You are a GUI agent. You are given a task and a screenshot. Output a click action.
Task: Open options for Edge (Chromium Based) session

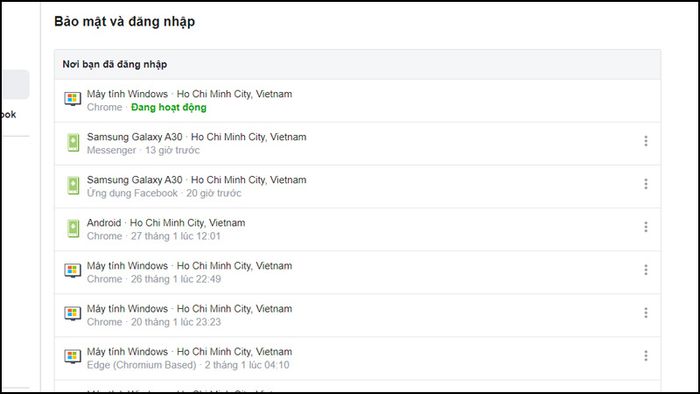pyautogui.click(x=646, y=356)
